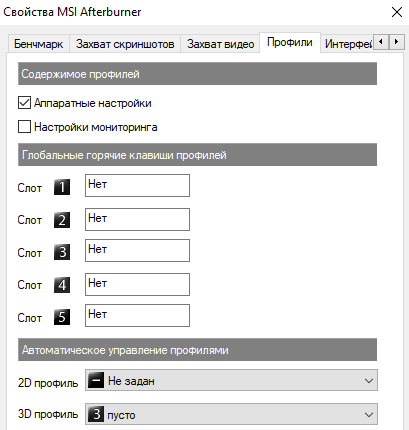This screenshot has width=409, height=430.
Task: Click the slot 3 number icon
Action: tap(62, 252)
